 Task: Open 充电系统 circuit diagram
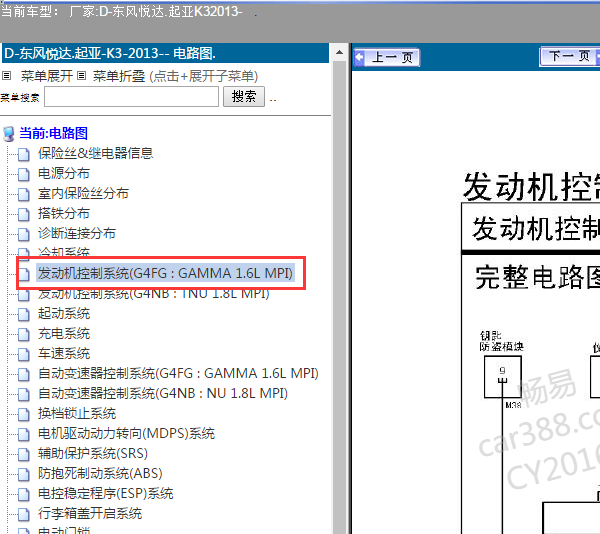coord(64,334)
